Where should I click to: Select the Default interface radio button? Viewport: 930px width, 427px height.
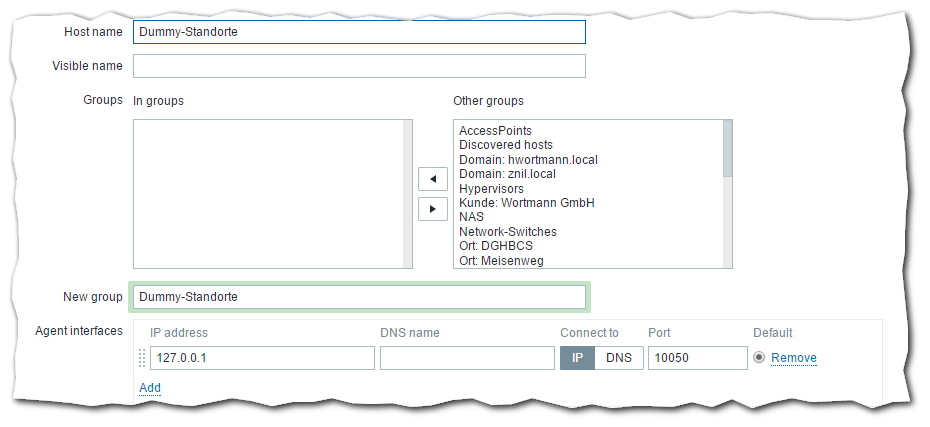(759, 358)
